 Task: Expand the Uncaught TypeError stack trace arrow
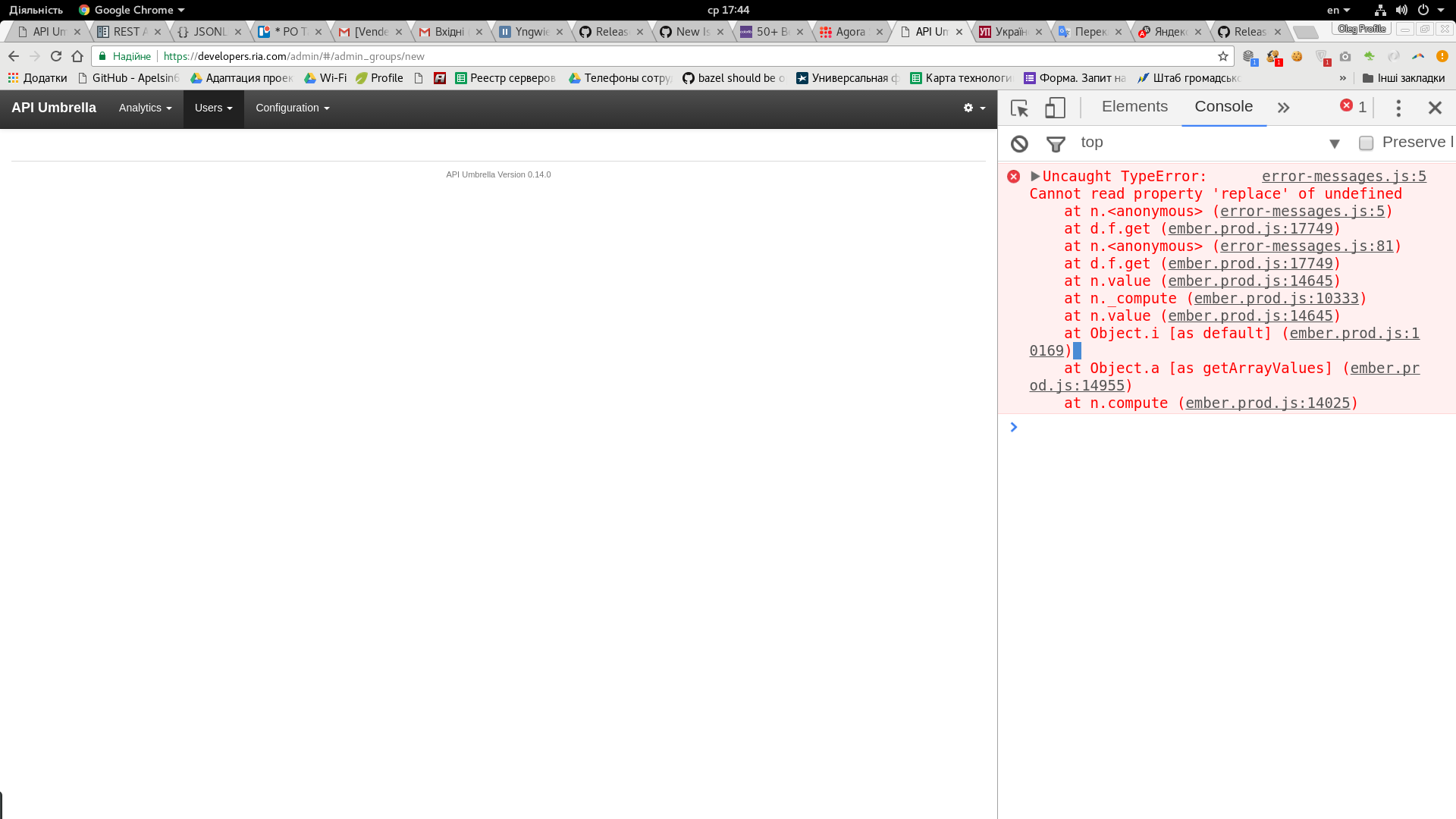point(1034,176)
